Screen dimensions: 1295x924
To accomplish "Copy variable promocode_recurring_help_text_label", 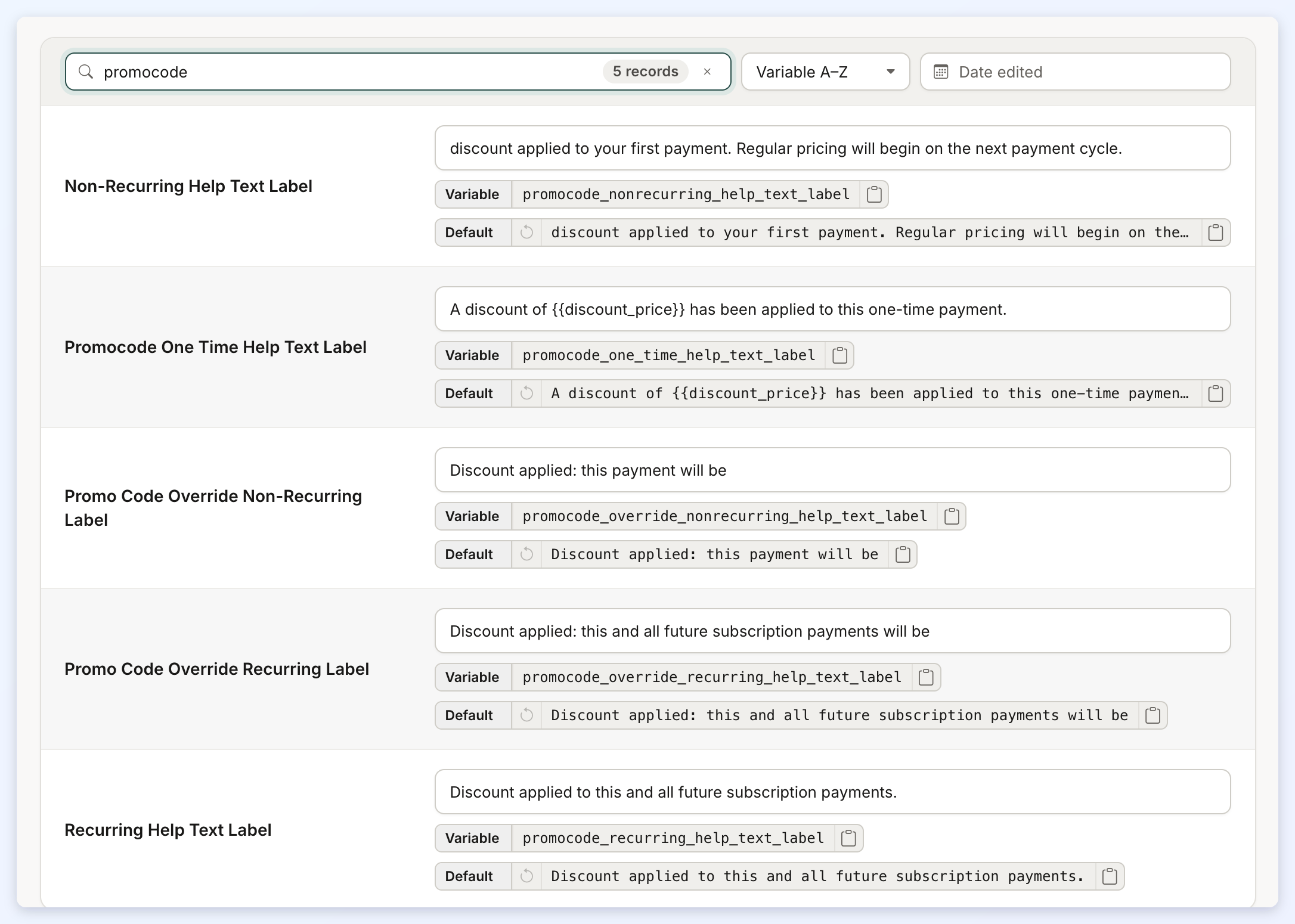I will (848, 838).
